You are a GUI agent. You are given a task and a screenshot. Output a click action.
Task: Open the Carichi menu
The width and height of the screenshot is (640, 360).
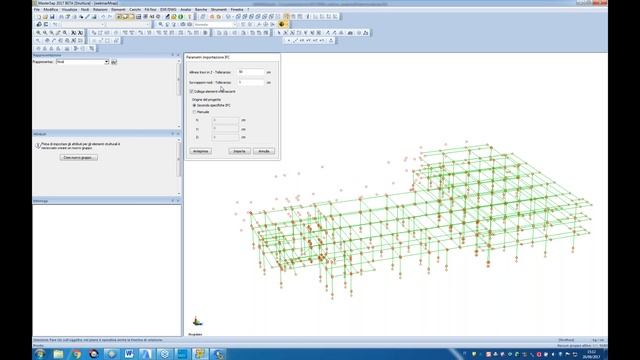click(135, 9)
